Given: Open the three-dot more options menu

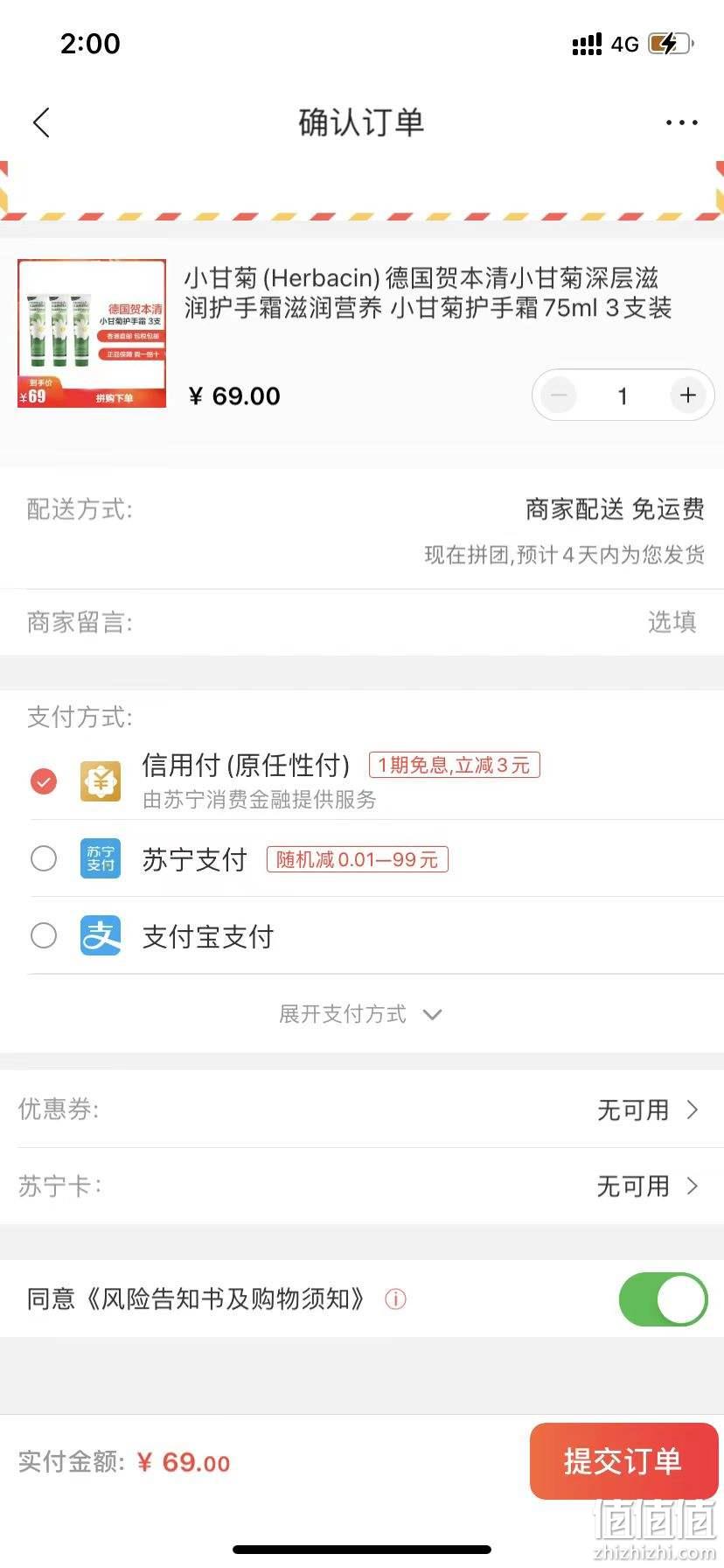Looking at the screenshot, I should (681, 123).
